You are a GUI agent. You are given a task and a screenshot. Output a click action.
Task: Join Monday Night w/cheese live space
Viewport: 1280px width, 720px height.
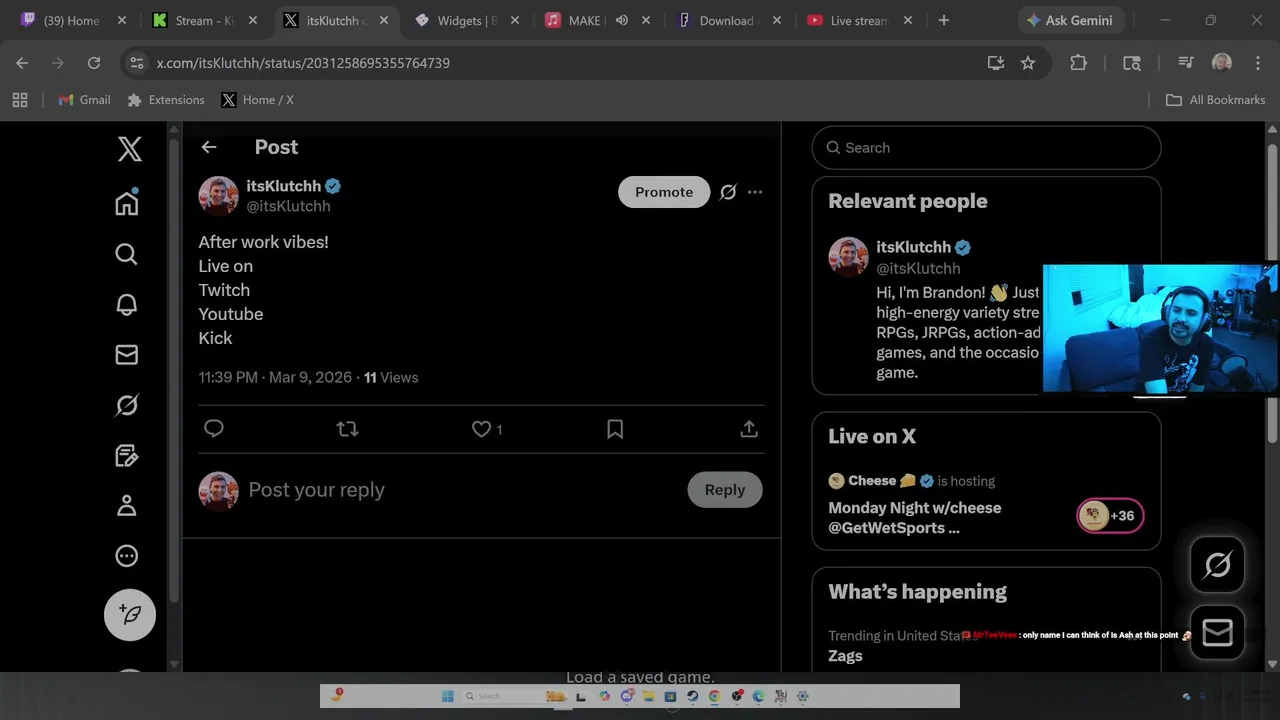[915, 517]
